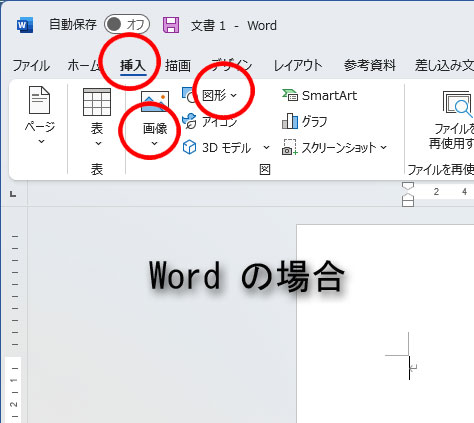Select the 挿入 ribbon tab
474x423 pixels.
pos(133,65)
